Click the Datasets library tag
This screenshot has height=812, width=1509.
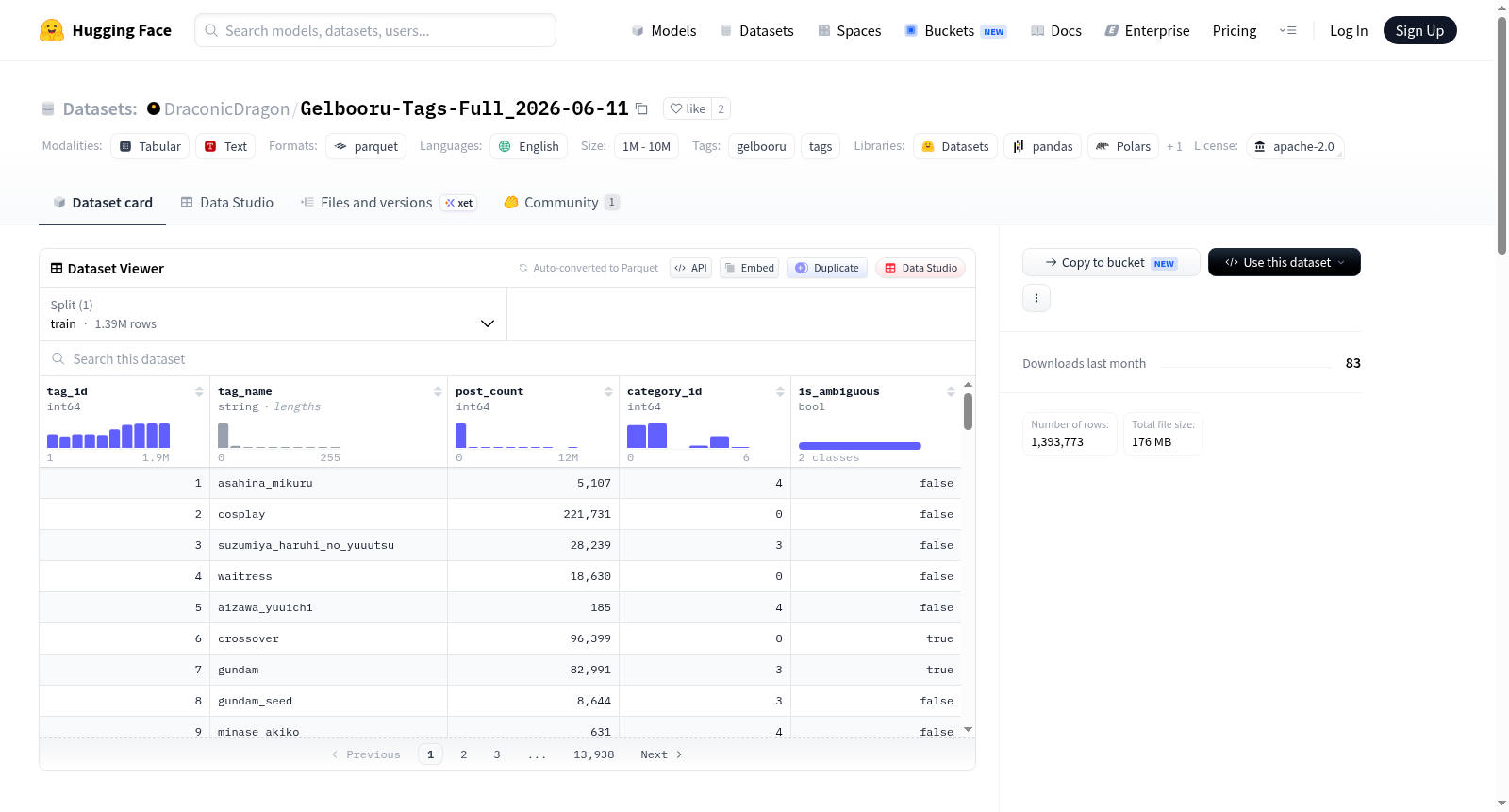coord(955,146)
